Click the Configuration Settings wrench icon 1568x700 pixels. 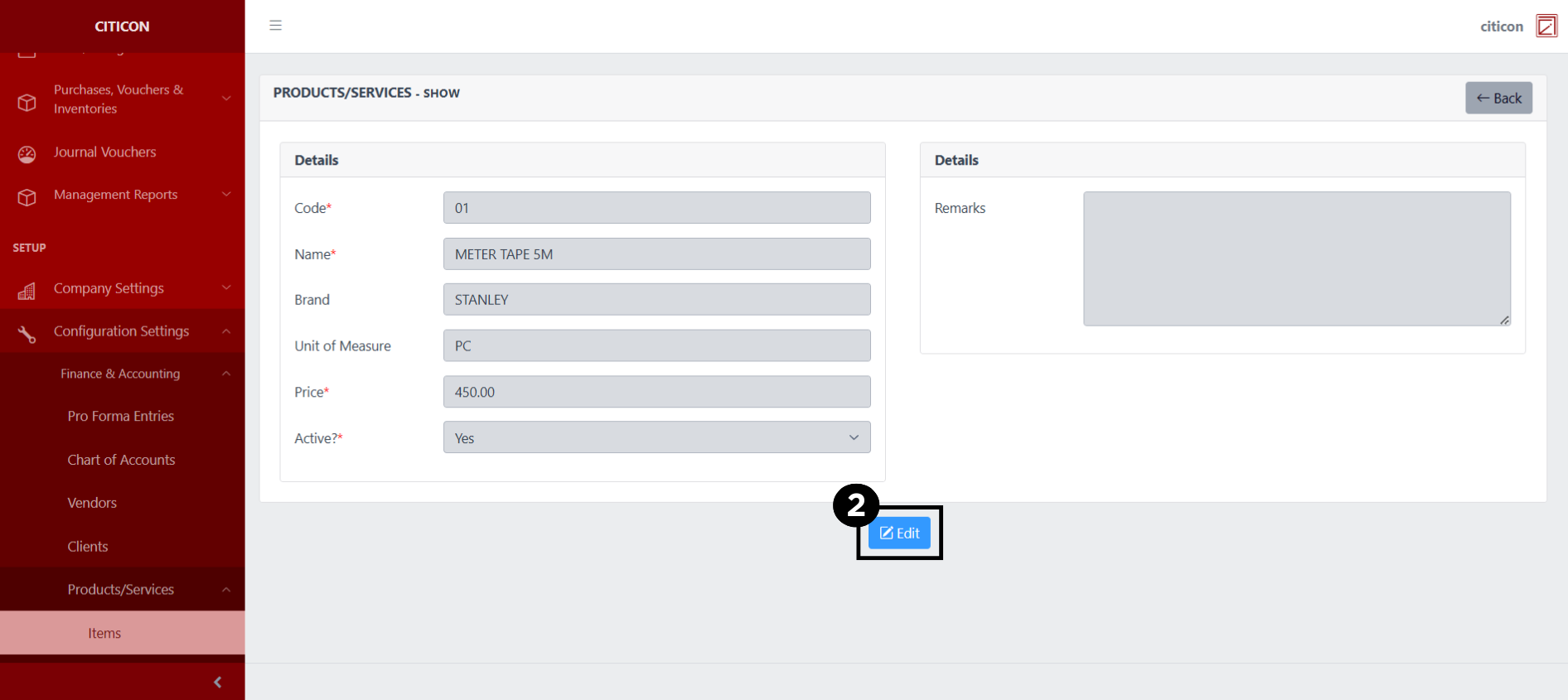[x=27, y=333]
